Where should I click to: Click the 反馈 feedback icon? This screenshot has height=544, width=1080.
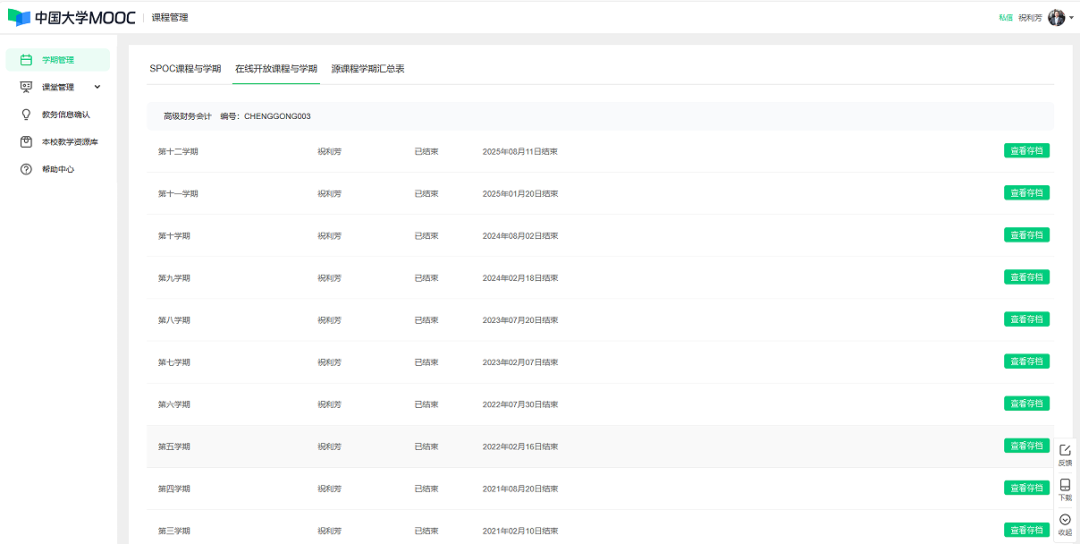click(1065, 451)
